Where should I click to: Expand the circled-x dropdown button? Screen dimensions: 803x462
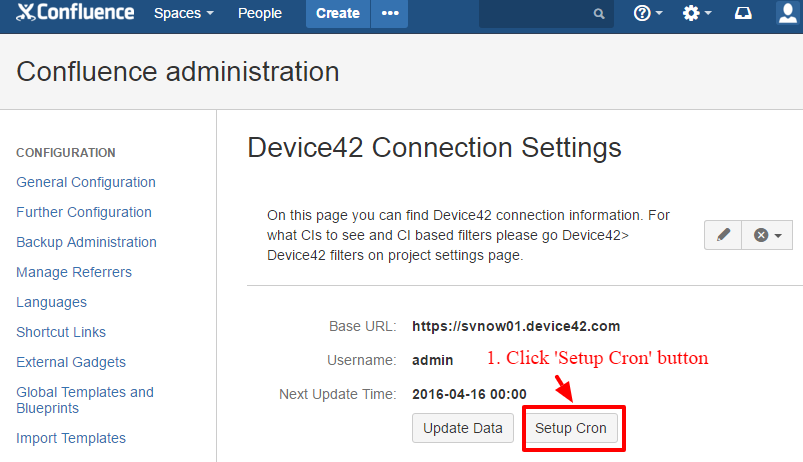(767, 235)
